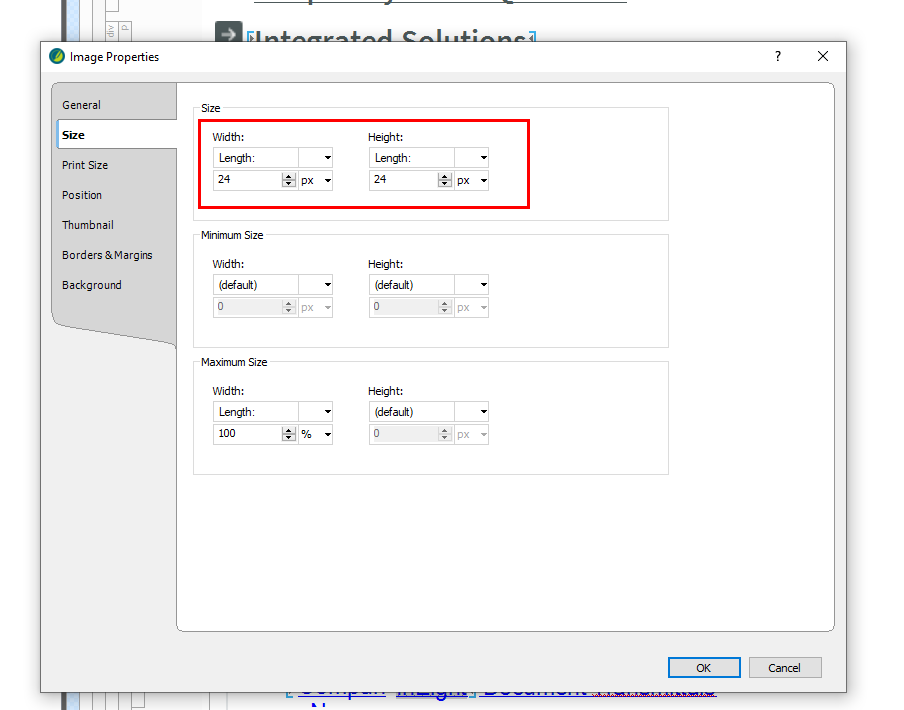Click the help question mark icon
The image size is (904, 710).
778,57
